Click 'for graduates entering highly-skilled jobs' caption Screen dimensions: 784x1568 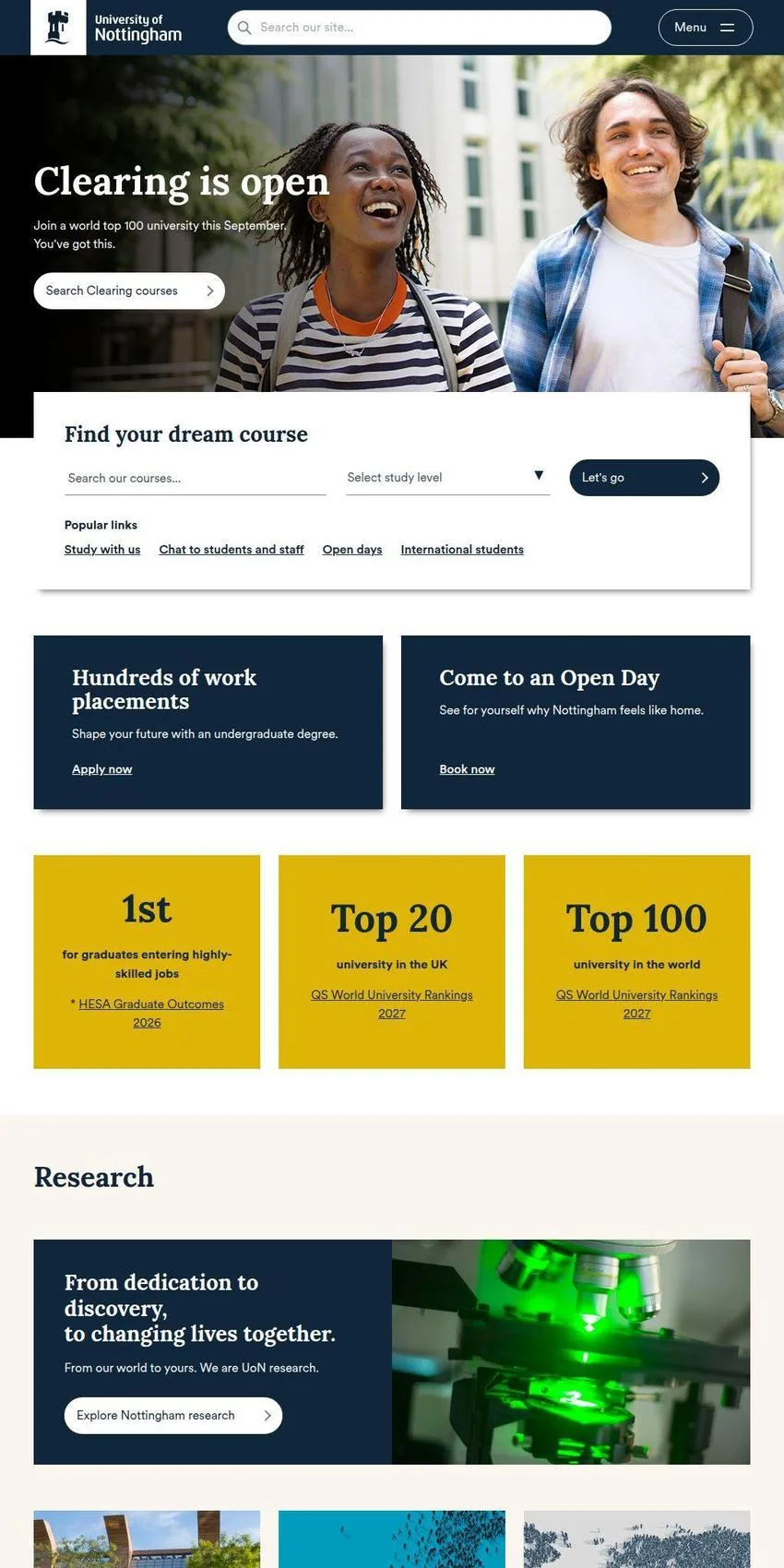[147, 964]
